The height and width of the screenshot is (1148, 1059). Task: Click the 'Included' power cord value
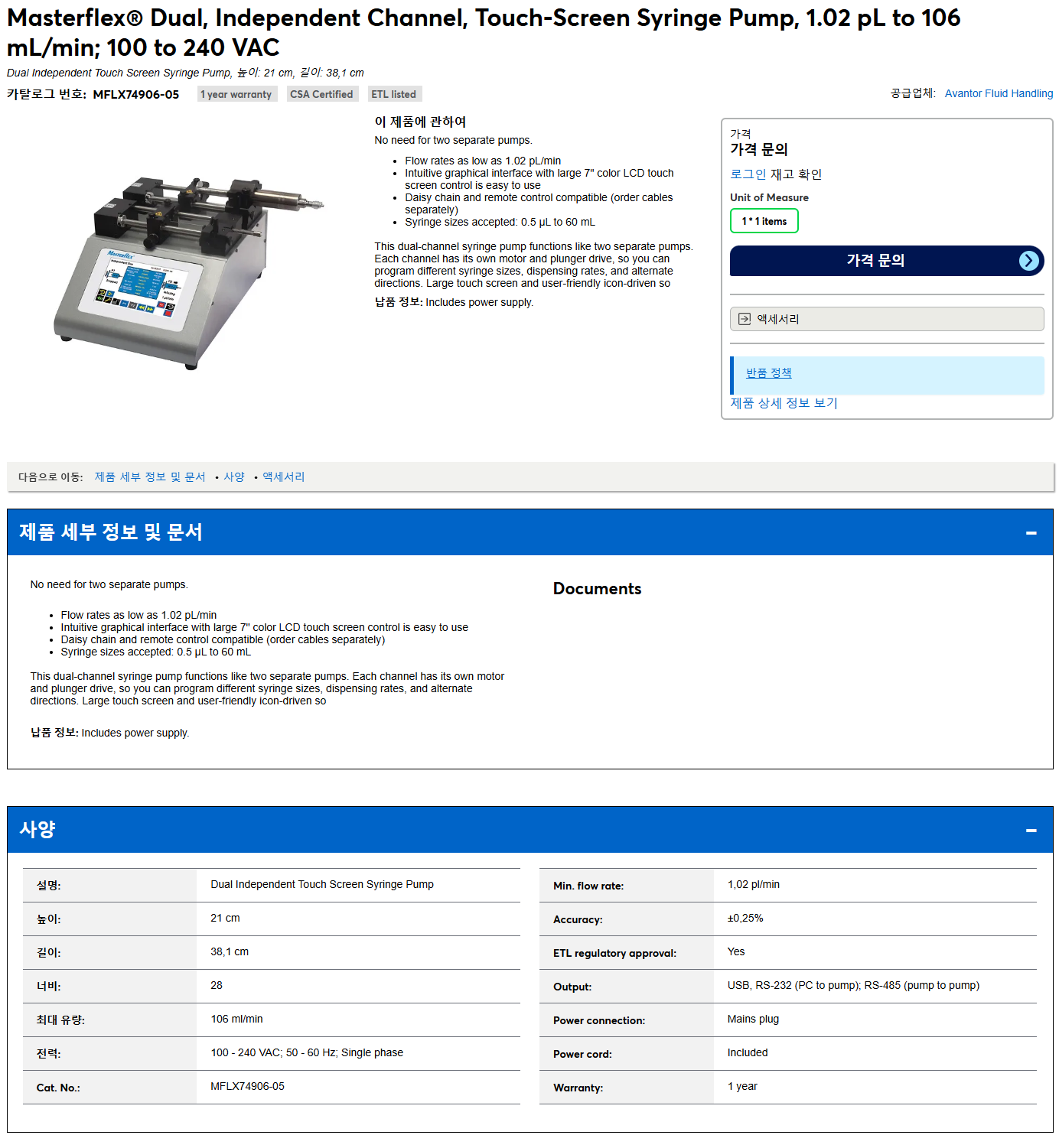(748, 1052)
